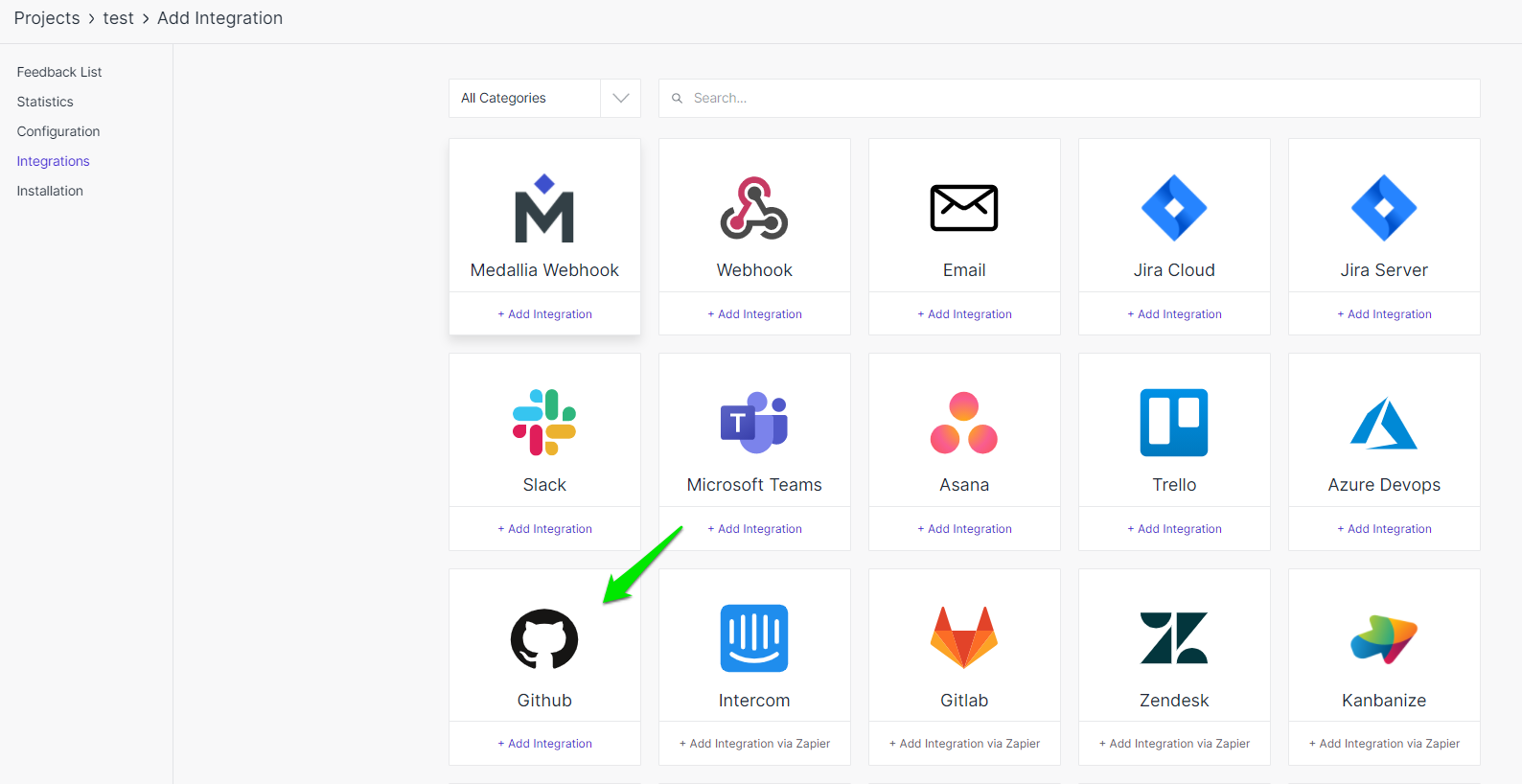
Task: Click the All Categories dropdown chevron
Action: [621, 98]
